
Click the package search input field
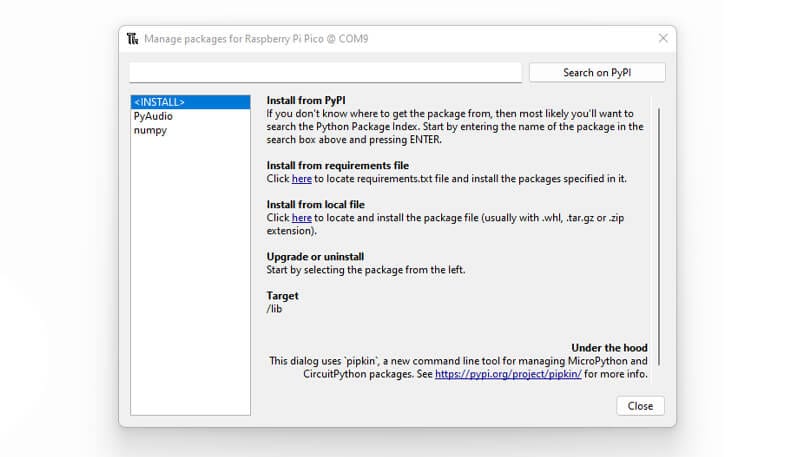pos(325,72)
